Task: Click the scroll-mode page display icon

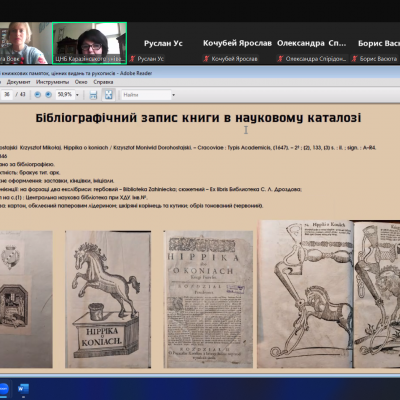Action: (93, 95)
